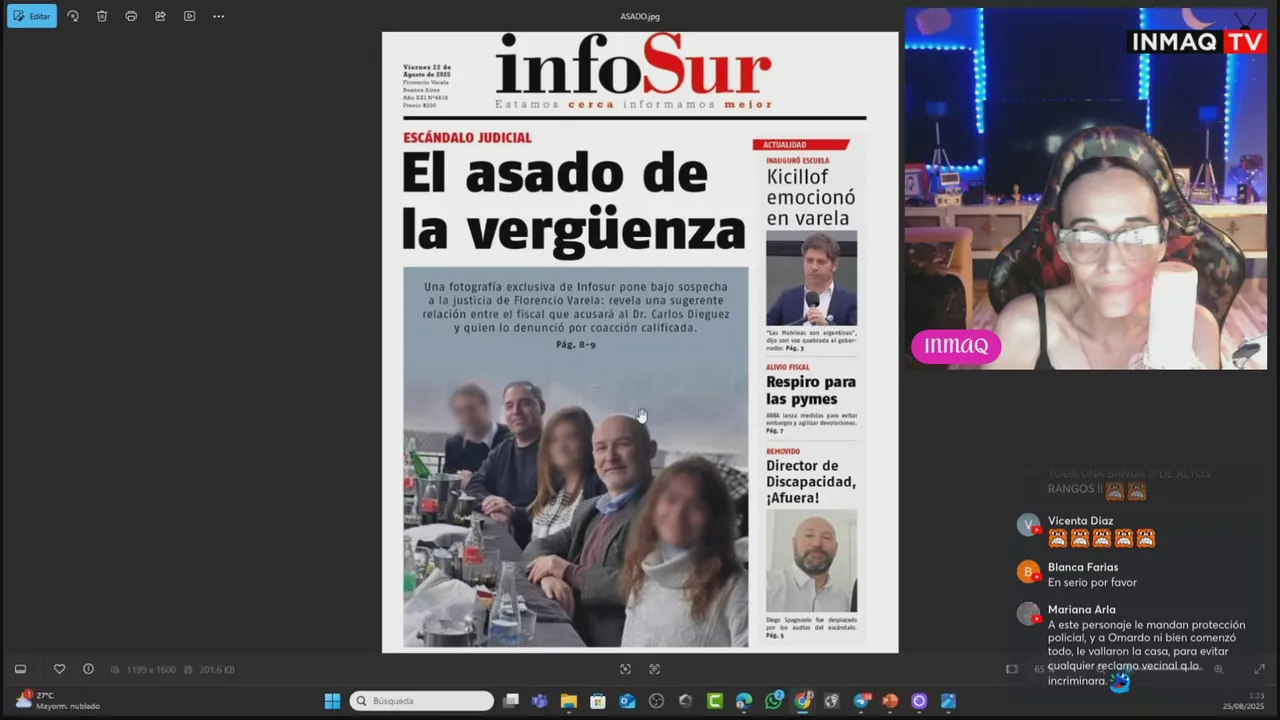Open the green Camtasia taskbar icon

(x=715, y=701)
